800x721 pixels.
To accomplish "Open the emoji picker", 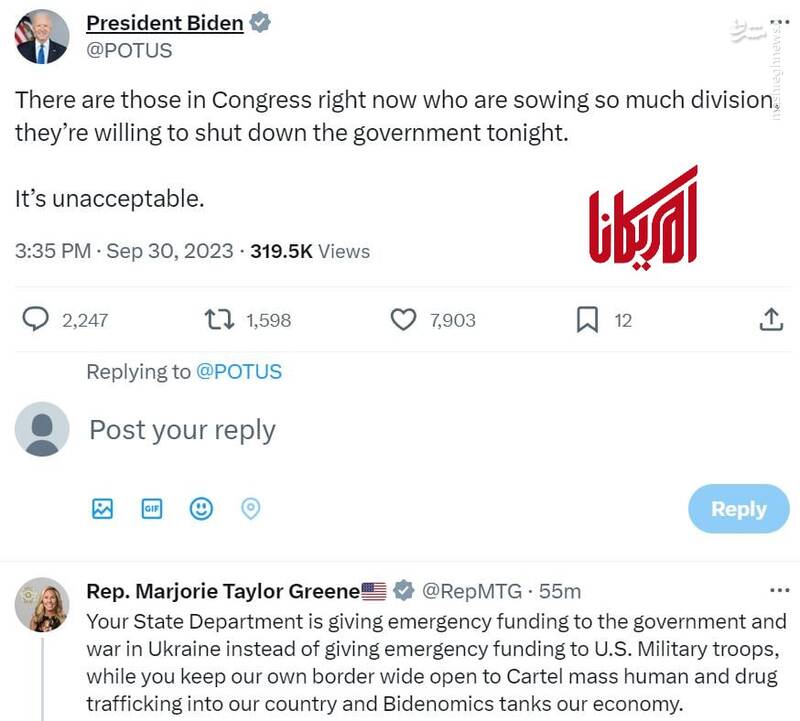I will tap(202, 509).
